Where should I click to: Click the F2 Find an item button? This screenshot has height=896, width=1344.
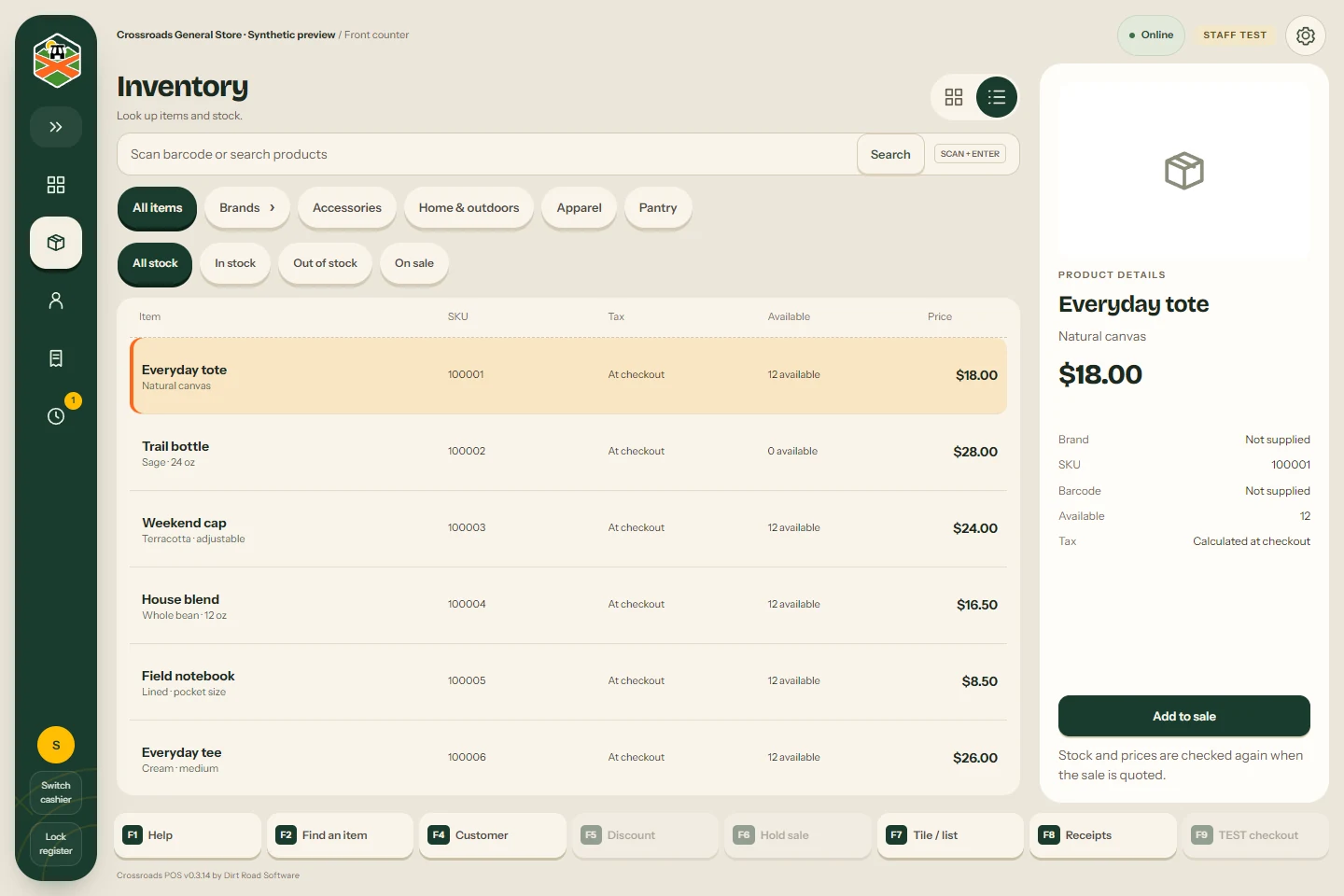[x=341, y=835]
